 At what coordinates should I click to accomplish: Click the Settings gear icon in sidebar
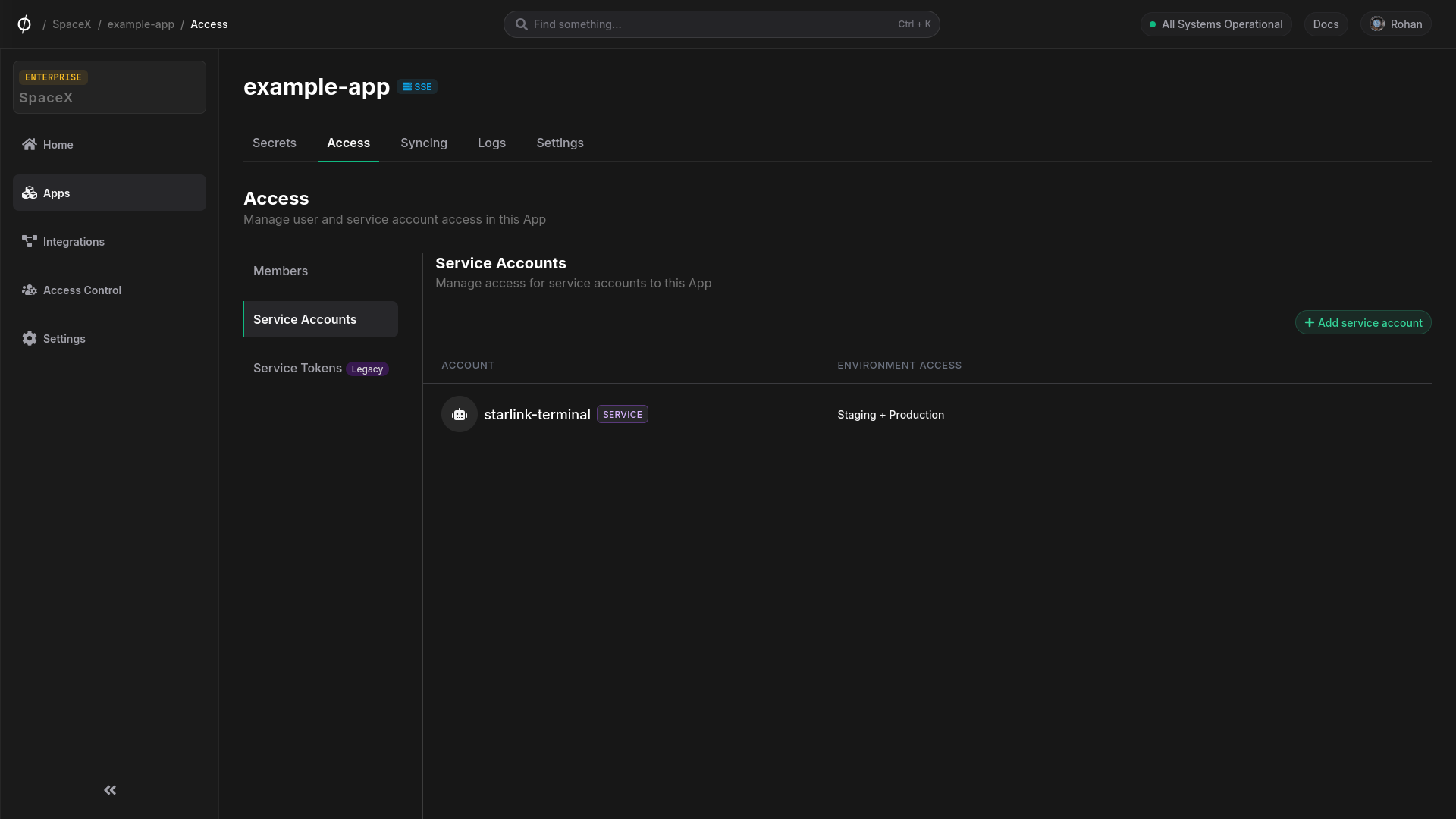pos(29,338)
